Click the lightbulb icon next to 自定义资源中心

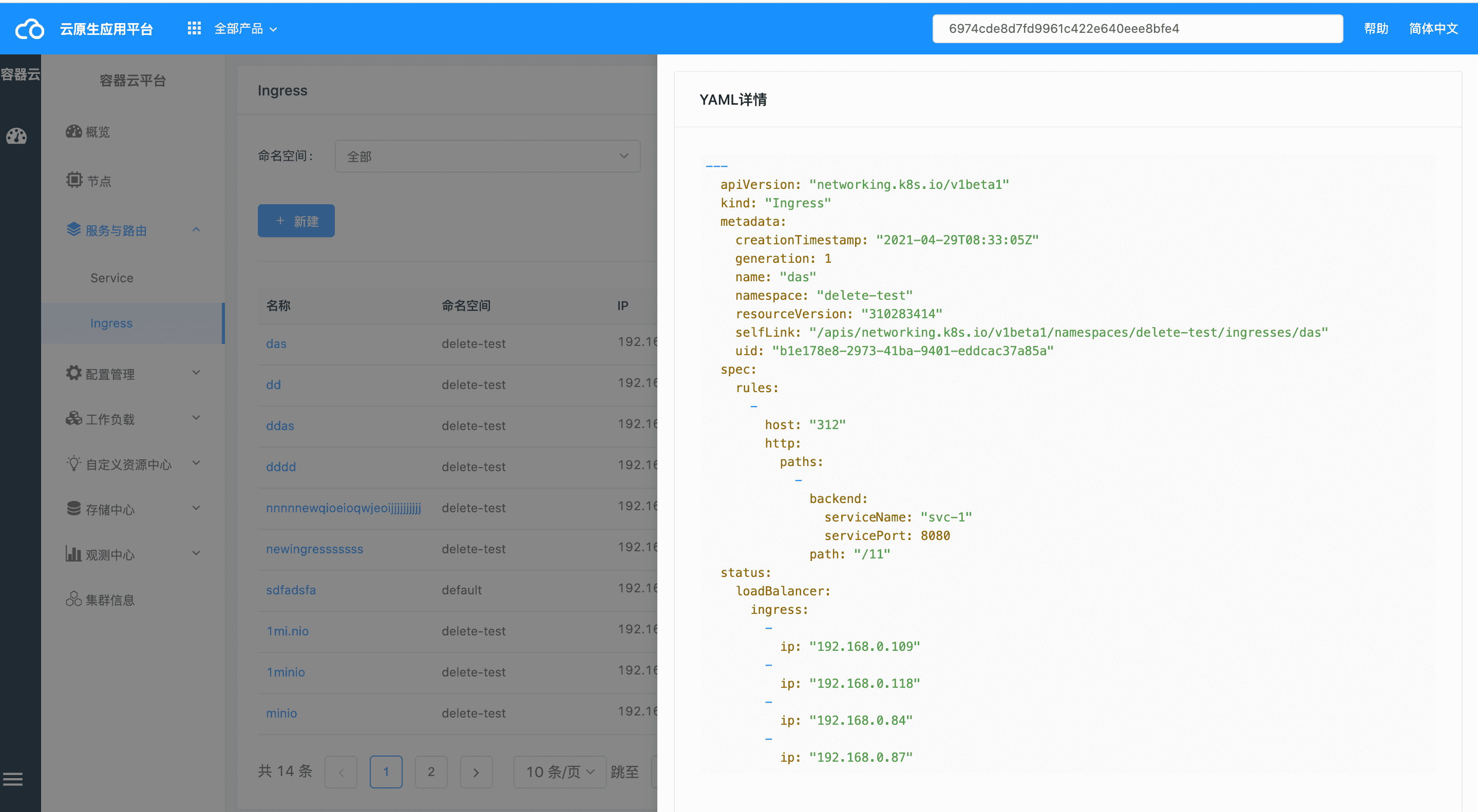pyautogui.click(x=73, y=463)
